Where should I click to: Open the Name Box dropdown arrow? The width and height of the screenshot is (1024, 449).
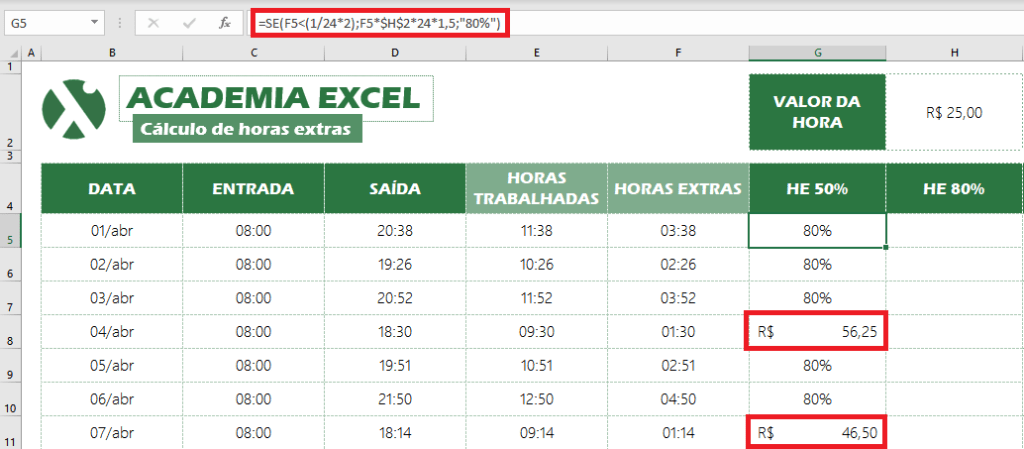pos(95,23)
